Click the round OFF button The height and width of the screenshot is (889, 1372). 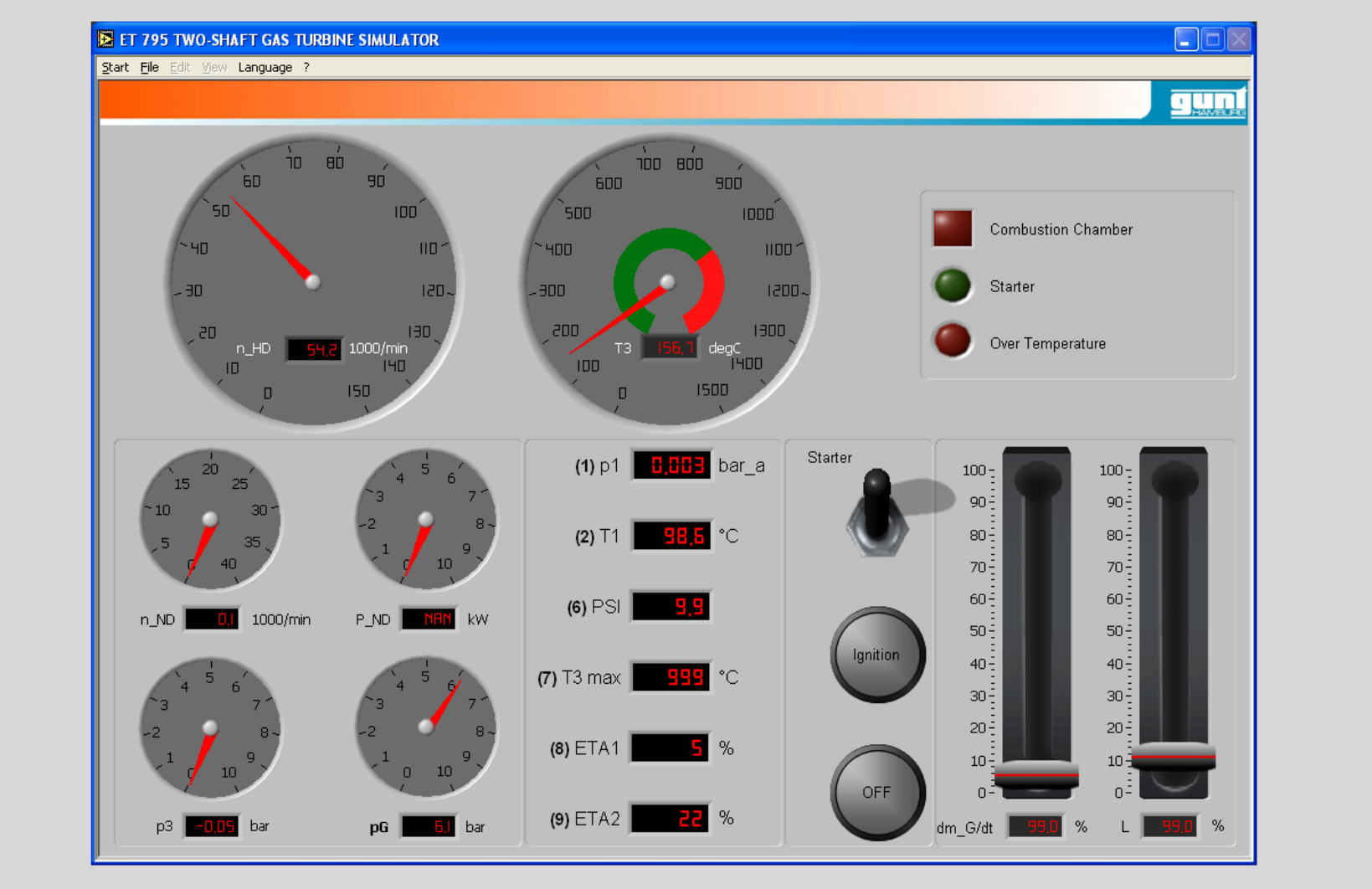point(876,792)
